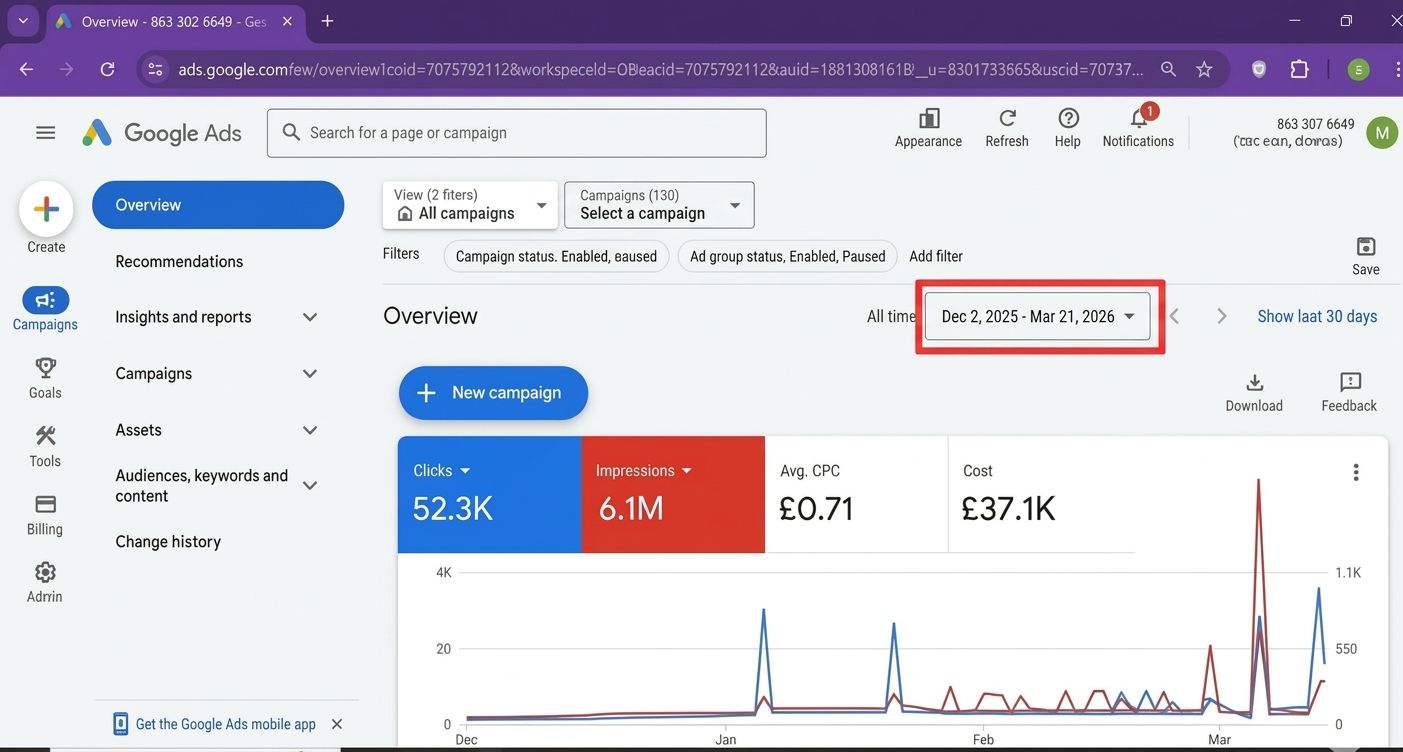
Task: Click the campaign search field
Action: tap(517, 133)
